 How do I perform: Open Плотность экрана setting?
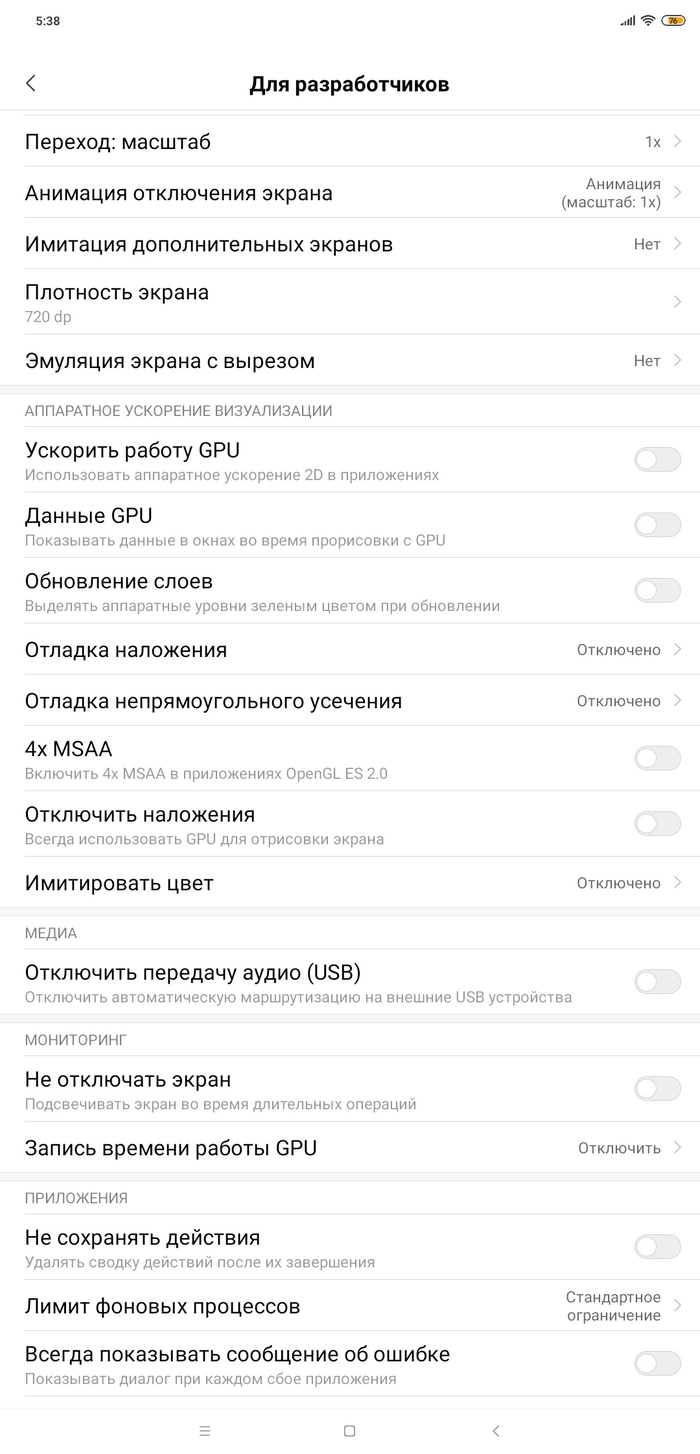coord(350,302)
